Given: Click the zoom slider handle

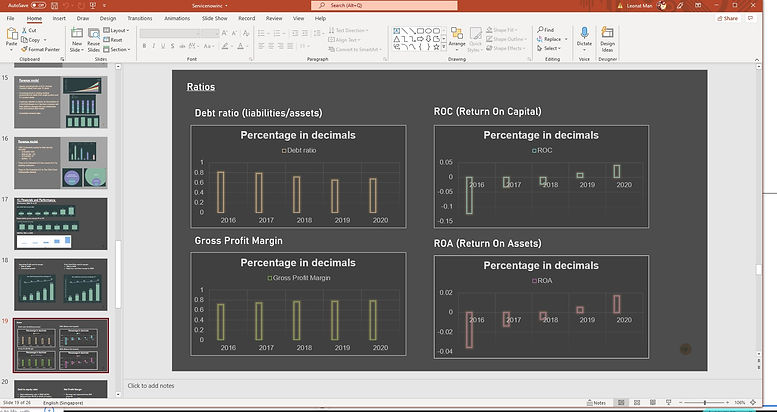Looking at the screenshot, I should tap(705, 403).
